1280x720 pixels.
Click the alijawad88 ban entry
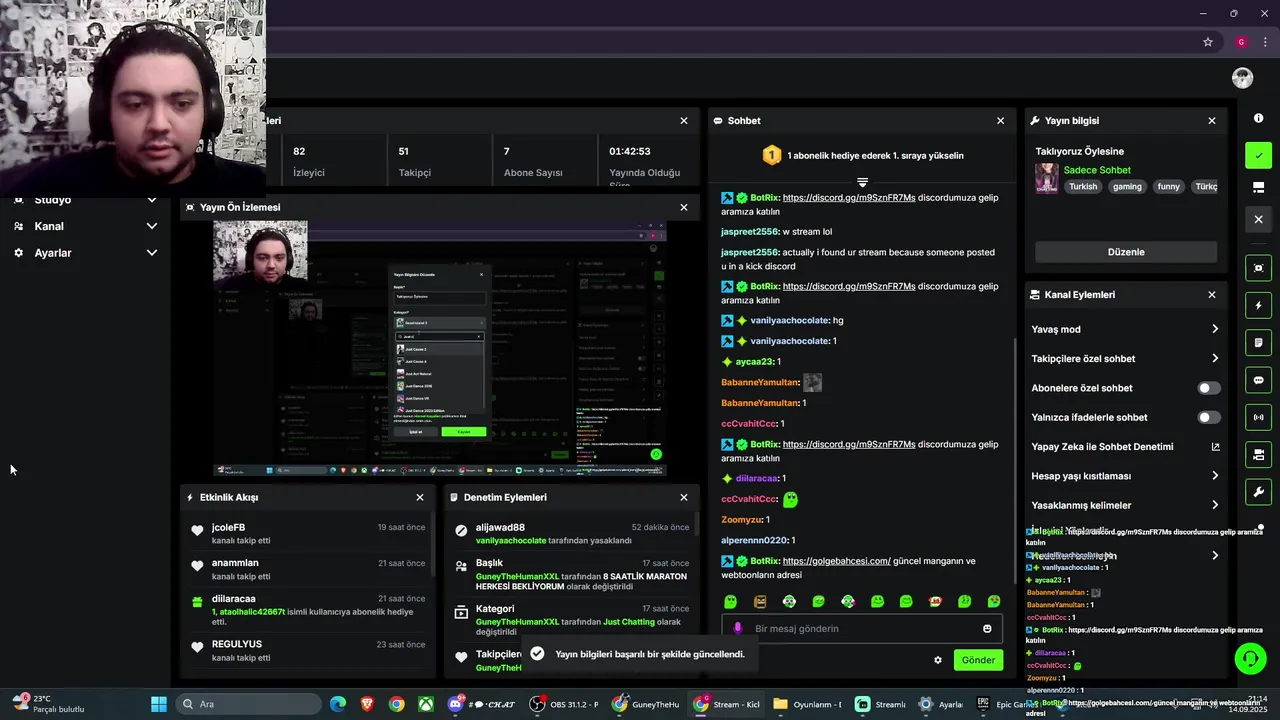(x=571, y=533)
